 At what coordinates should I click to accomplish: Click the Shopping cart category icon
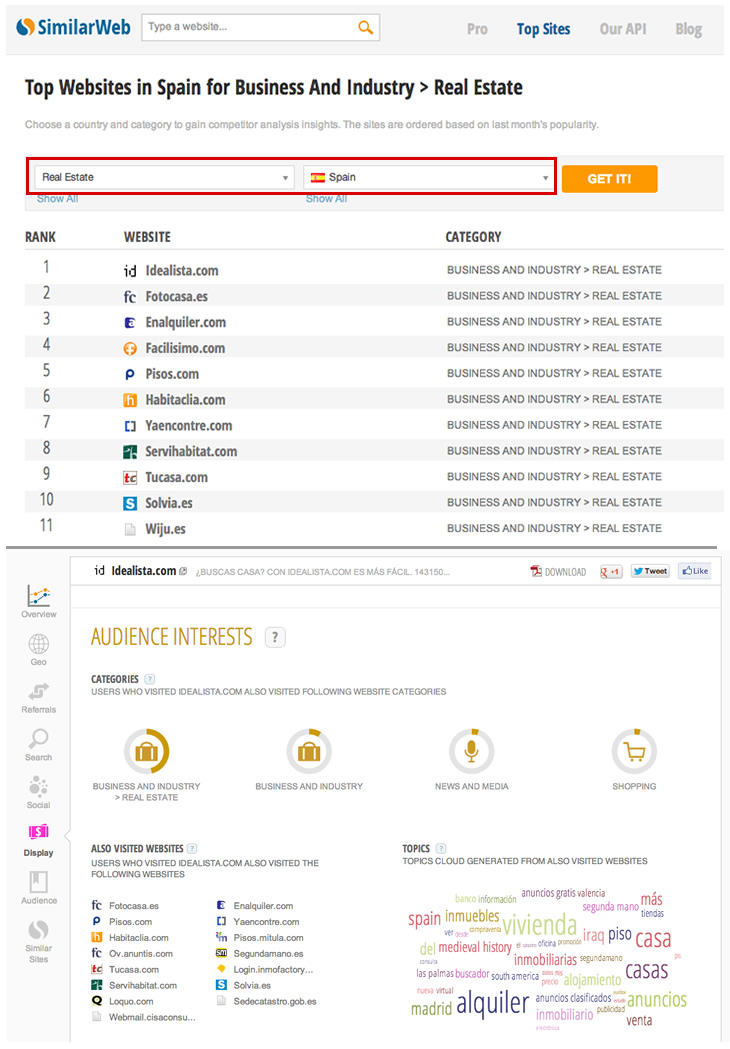pos(634,751)
